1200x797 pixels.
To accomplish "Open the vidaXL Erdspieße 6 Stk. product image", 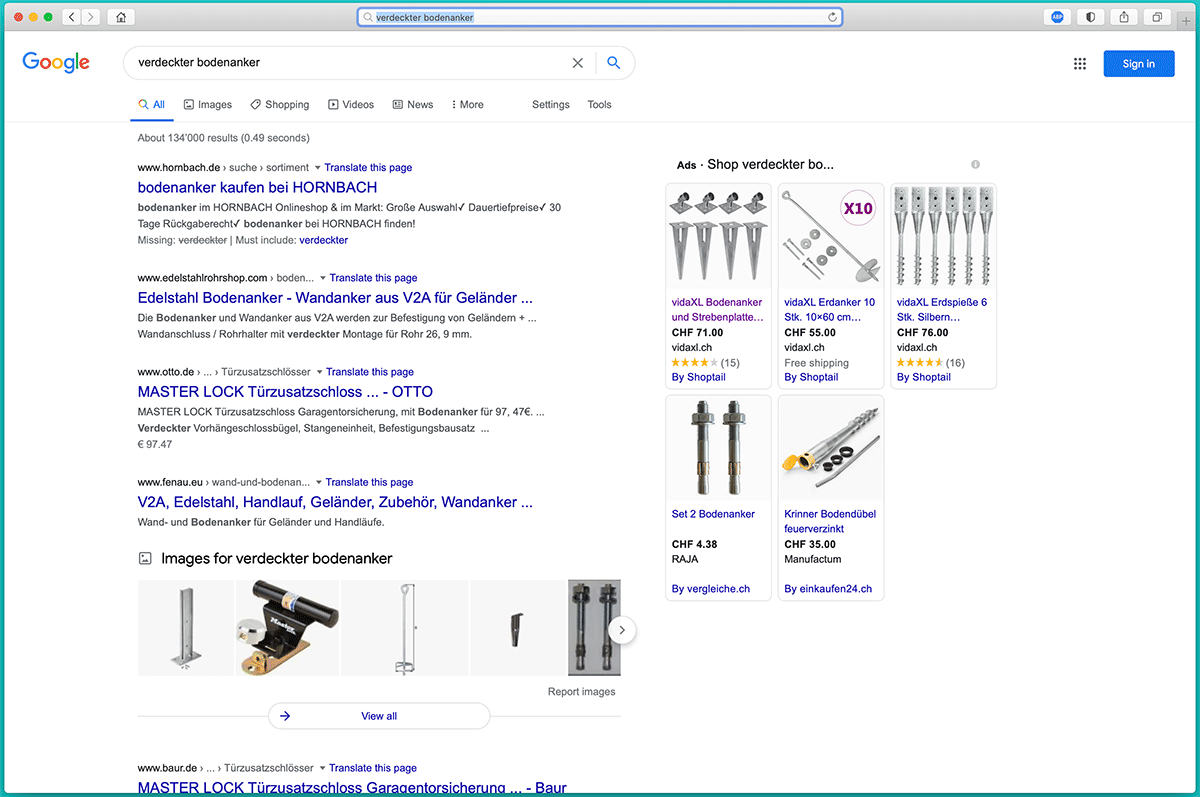I will 944,238.
